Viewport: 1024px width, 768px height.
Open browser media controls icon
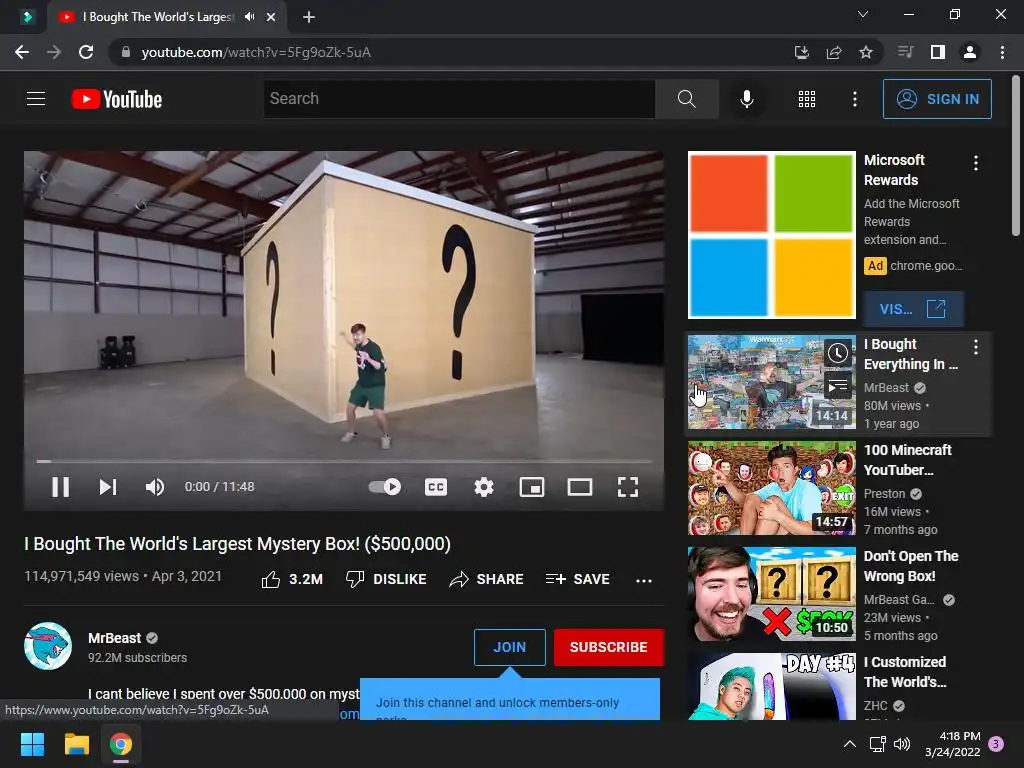(x=905, y=52)
